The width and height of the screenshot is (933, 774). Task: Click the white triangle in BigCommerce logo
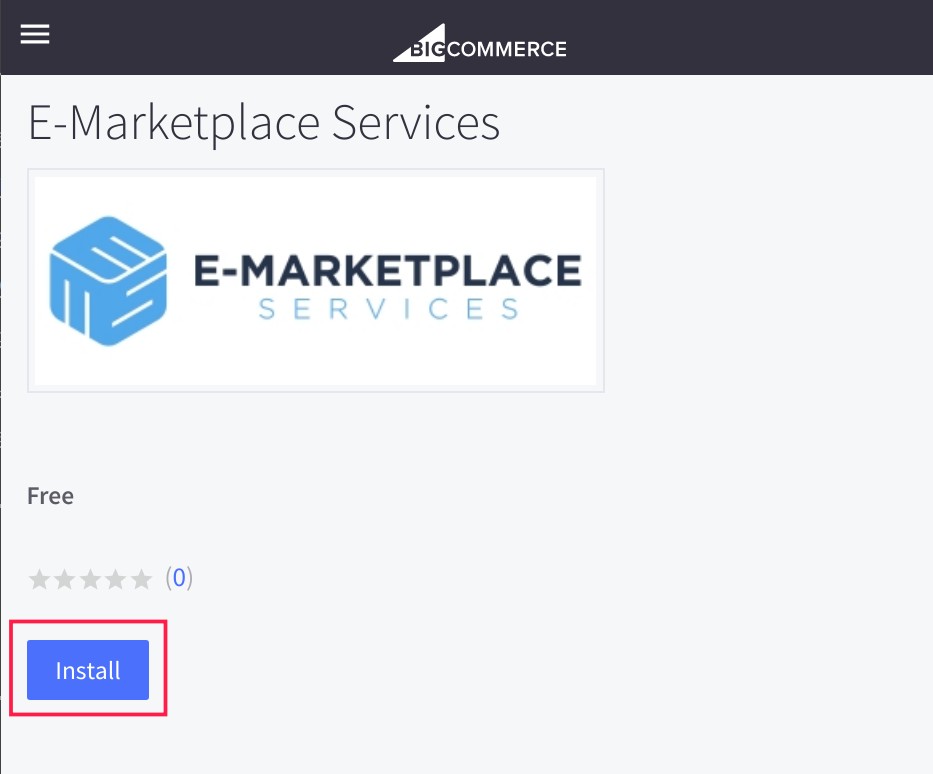(419, 43)
